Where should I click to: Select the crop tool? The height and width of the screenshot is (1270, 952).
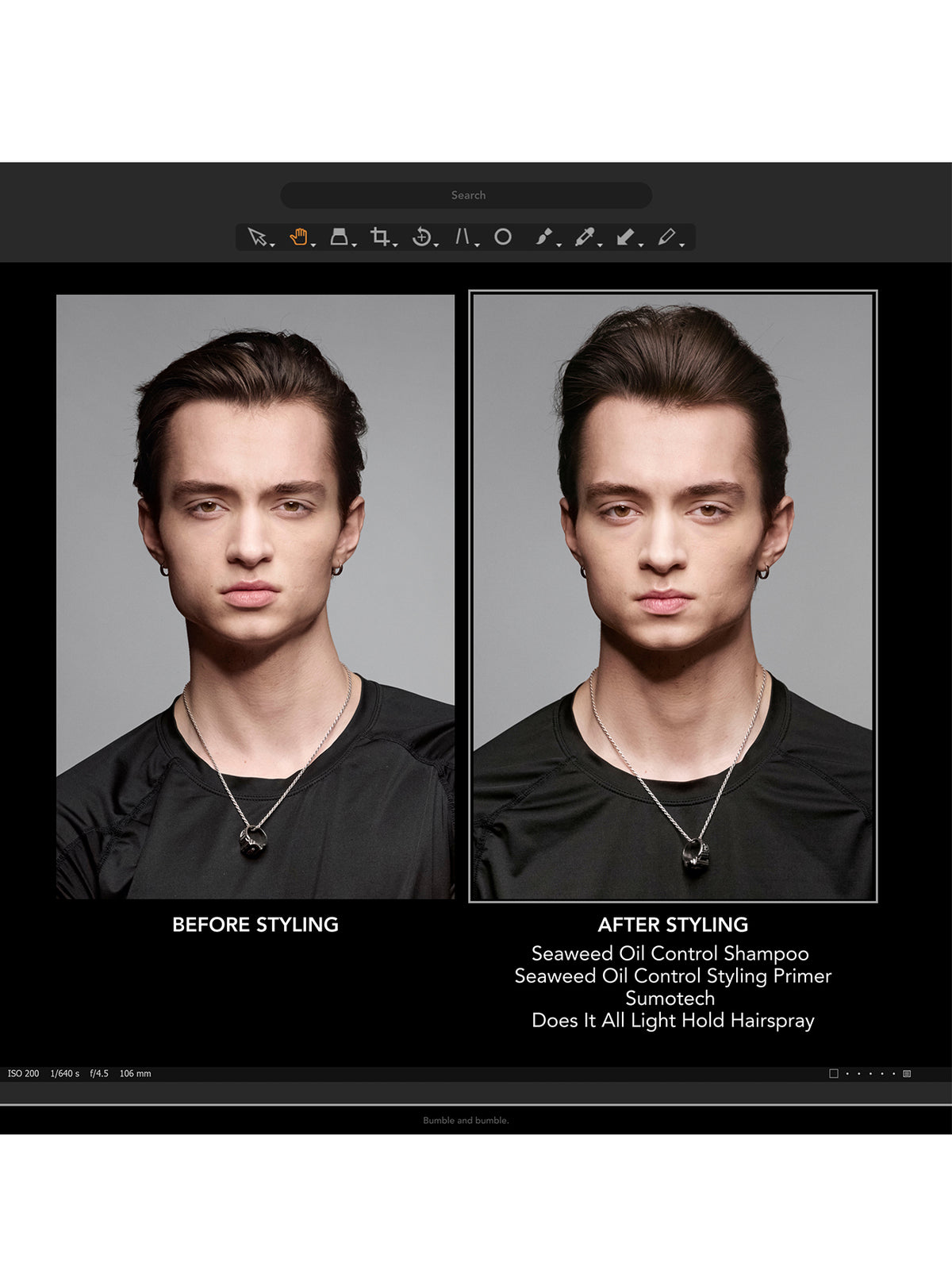[380, 237]
